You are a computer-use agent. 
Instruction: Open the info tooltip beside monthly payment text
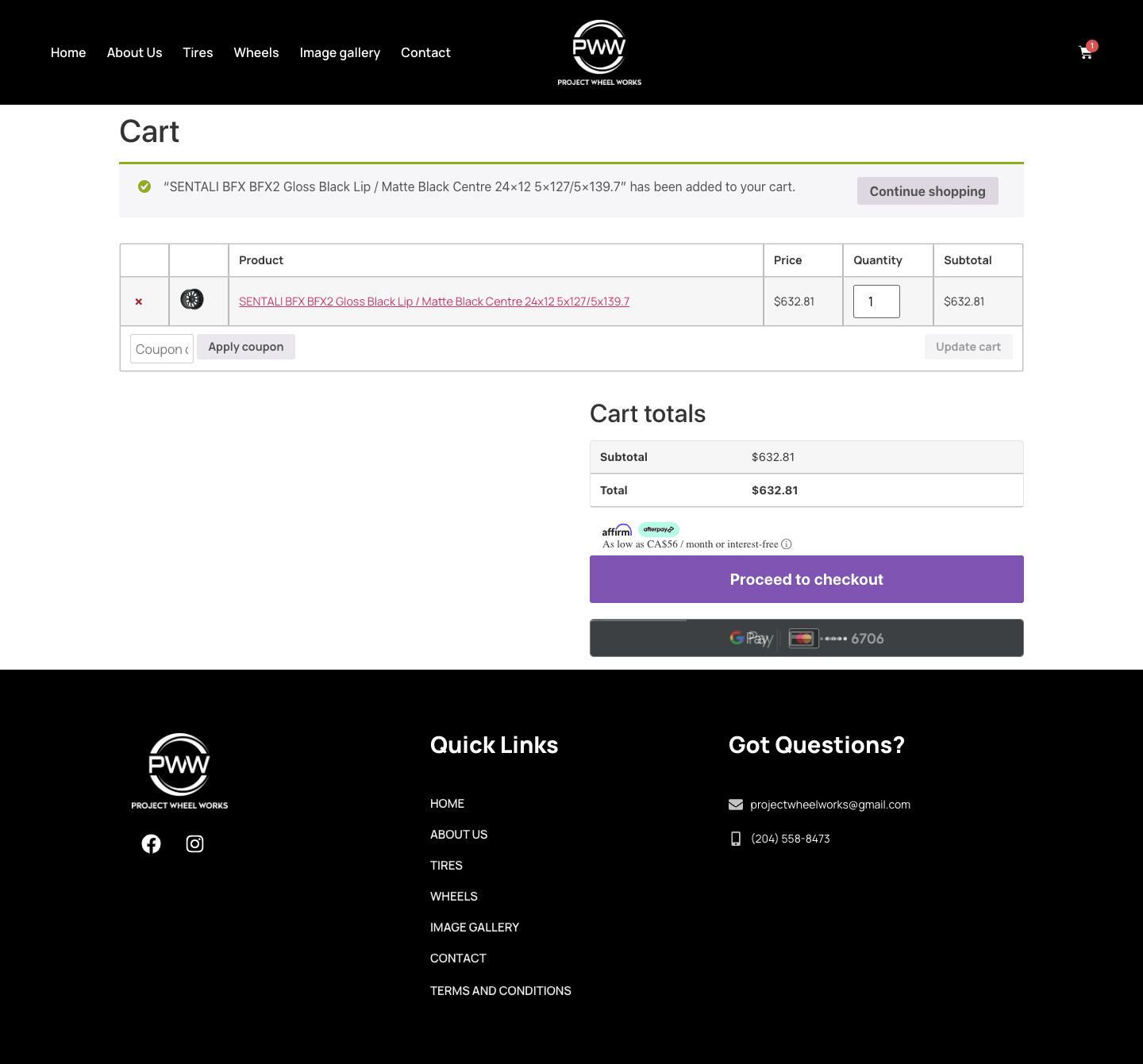tap(787, 544)
